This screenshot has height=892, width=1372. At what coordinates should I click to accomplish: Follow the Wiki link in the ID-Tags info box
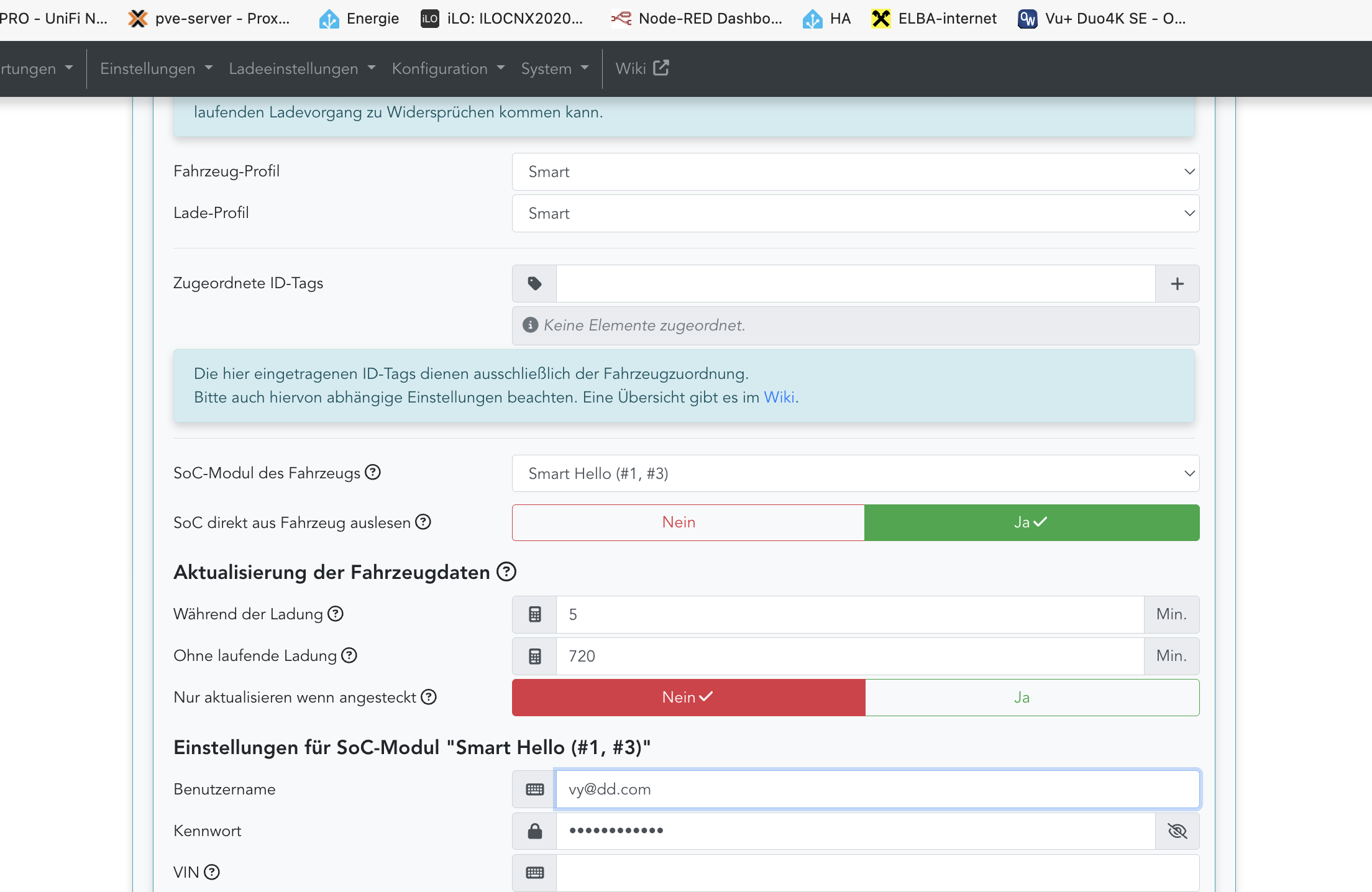point(779,398)
